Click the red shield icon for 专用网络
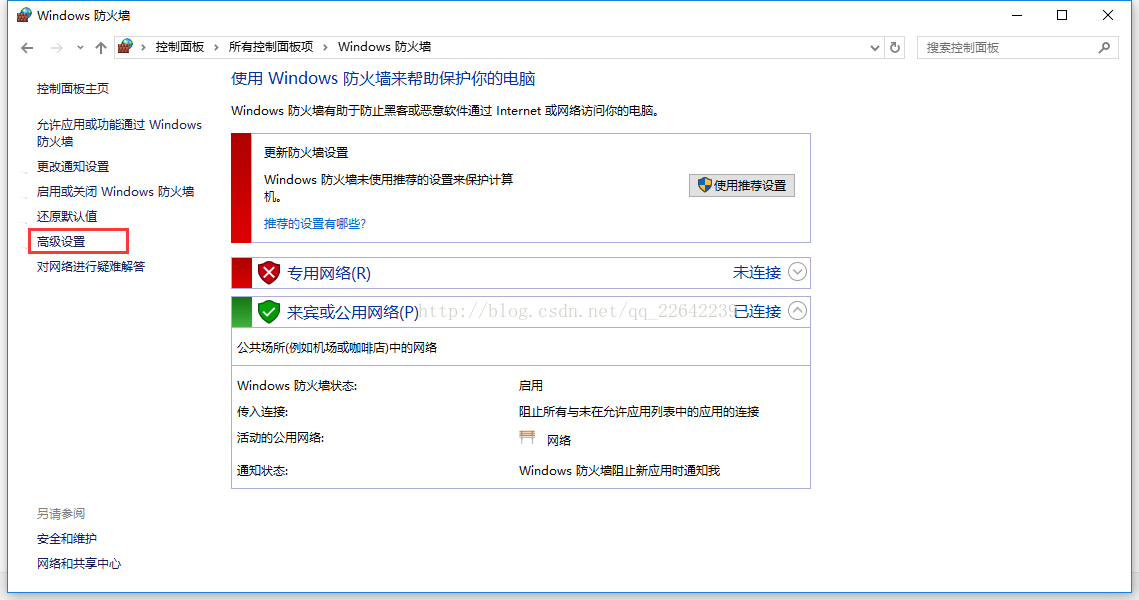 tap(268, 273)
